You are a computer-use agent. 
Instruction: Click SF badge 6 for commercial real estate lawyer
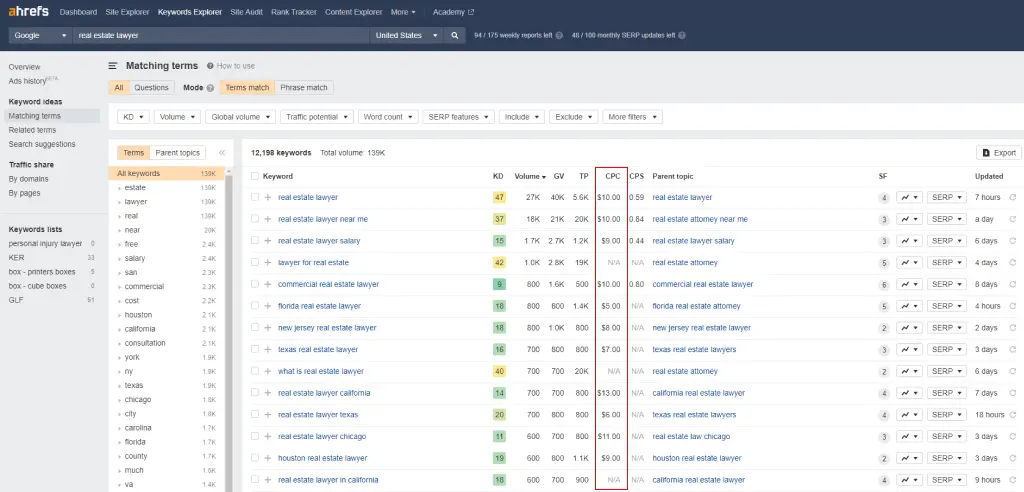pyautogui.click(x=884, y=285)
